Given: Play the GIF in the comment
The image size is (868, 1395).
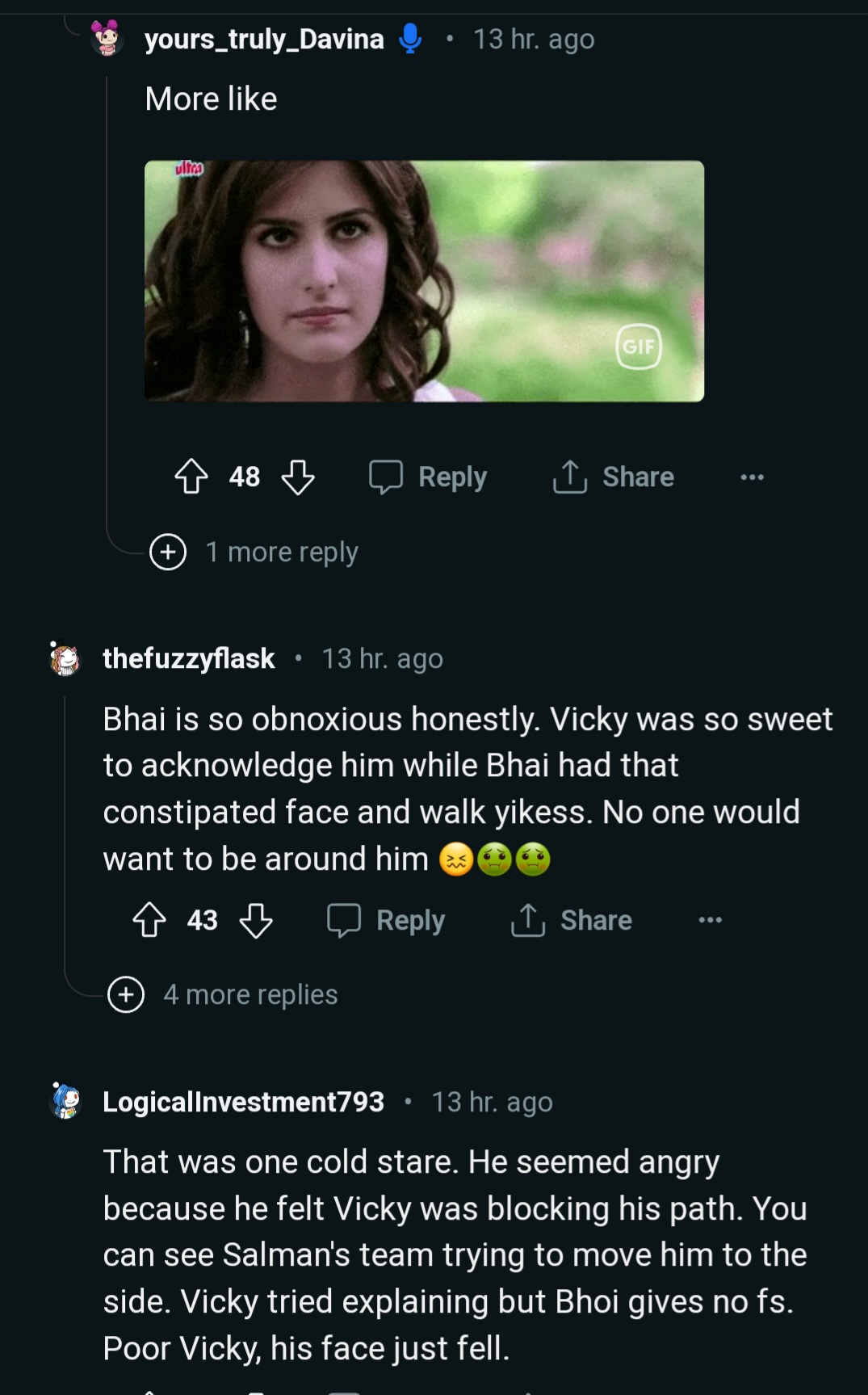Looking at the screenshot, I should click(424, 281).
